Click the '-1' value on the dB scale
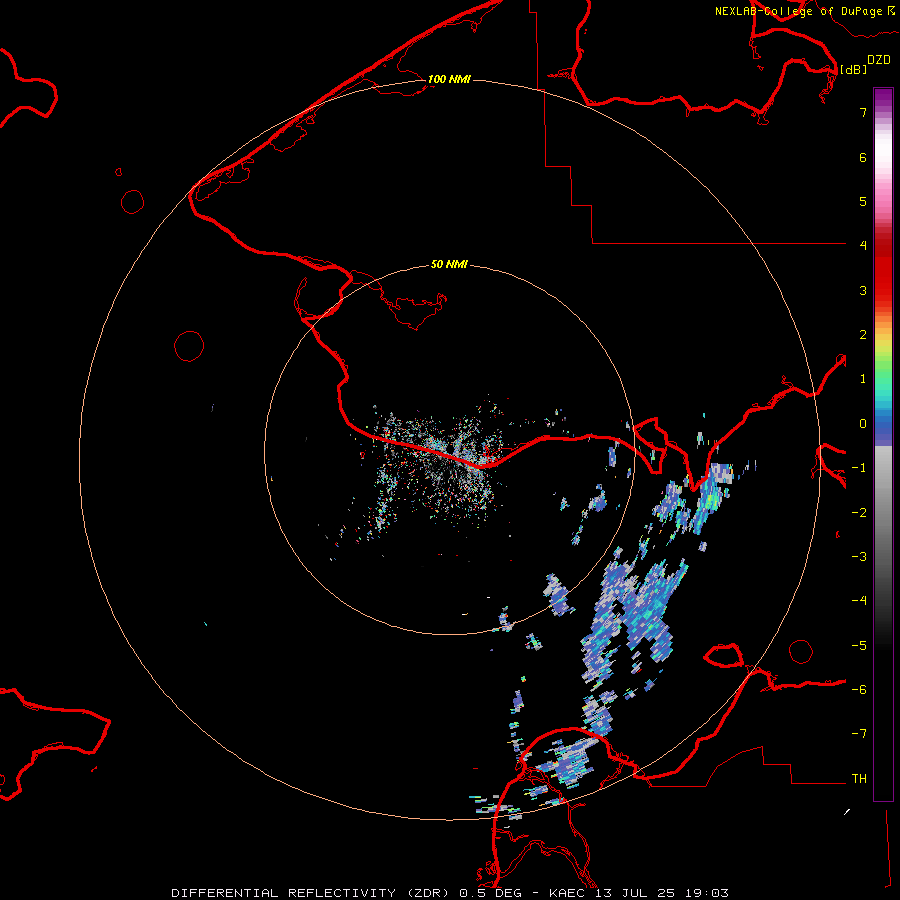The image size is (900, 900). (859, 468)
